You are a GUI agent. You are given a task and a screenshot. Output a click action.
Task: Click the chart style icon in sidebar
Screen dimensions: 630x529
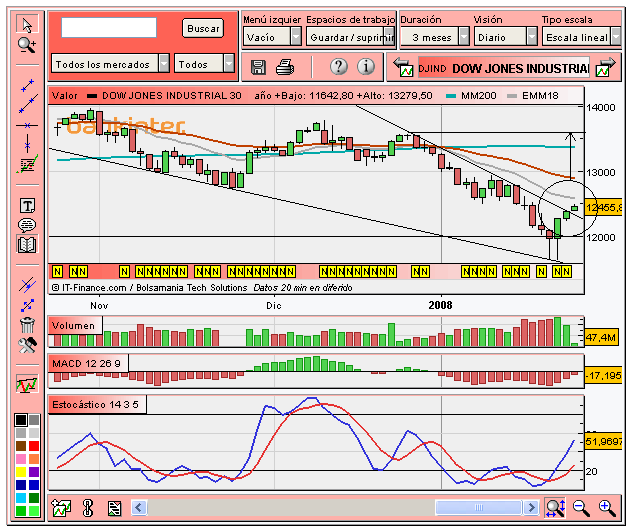pos(27,384)
